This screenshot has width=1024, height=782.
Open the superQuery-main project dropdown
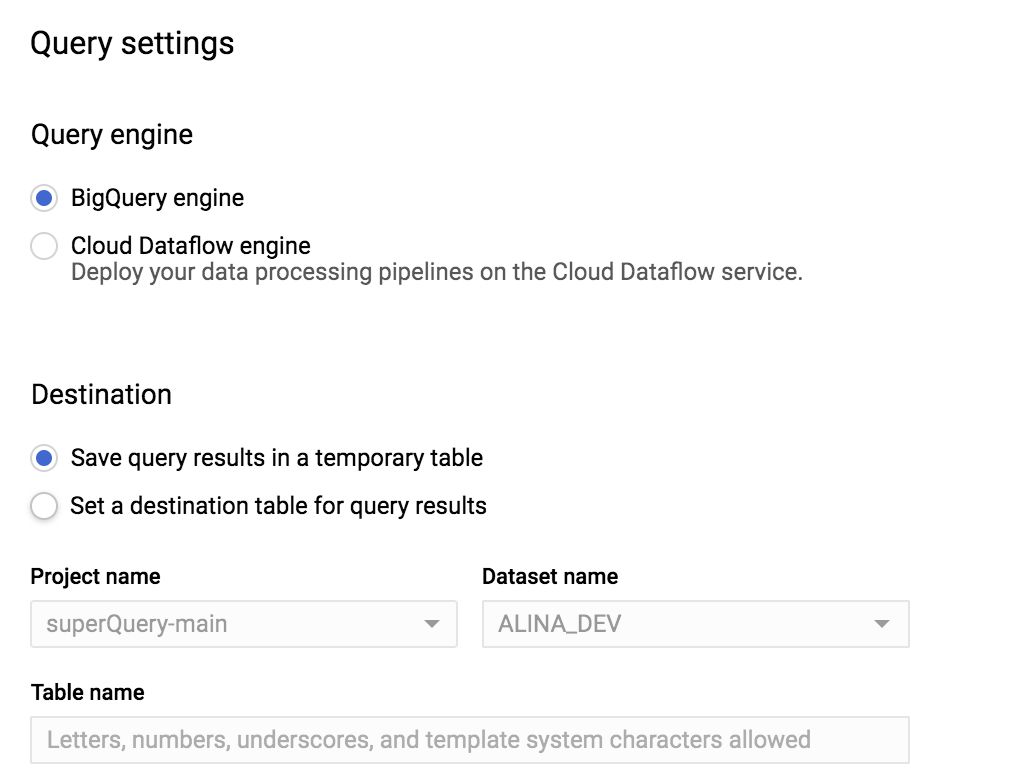tap(243, 624)
